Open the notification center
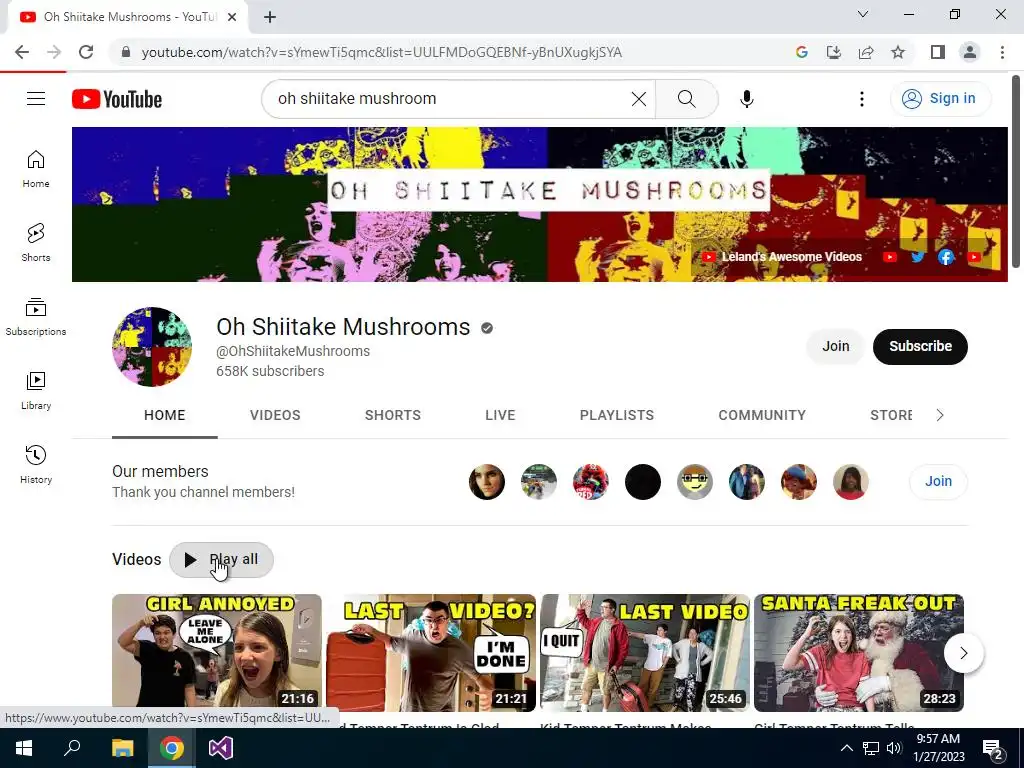This screenshot has height=768, width=1024. coord(993,748)
